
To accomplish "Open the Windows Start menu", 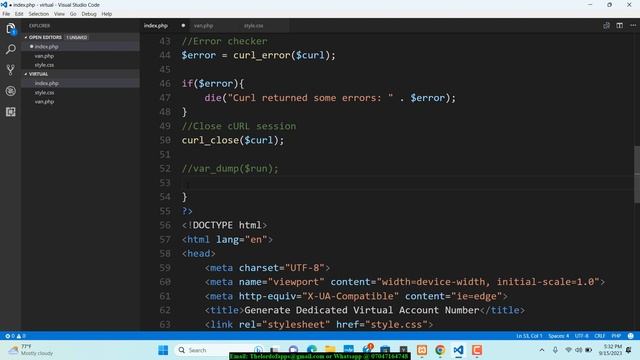I will [163, 350].
